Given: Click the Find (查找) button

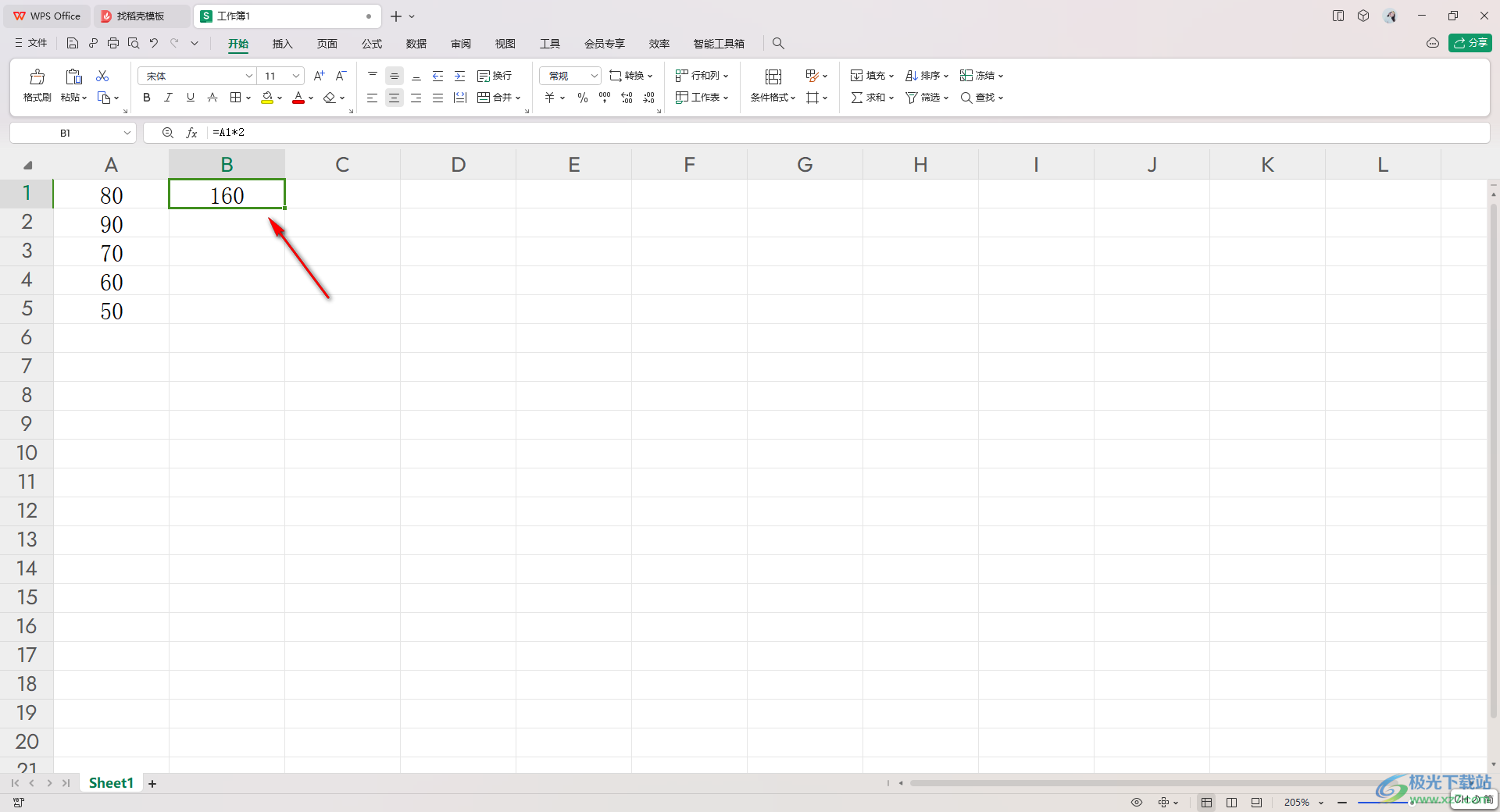Looking at the screenshot, I should (981, 98).
